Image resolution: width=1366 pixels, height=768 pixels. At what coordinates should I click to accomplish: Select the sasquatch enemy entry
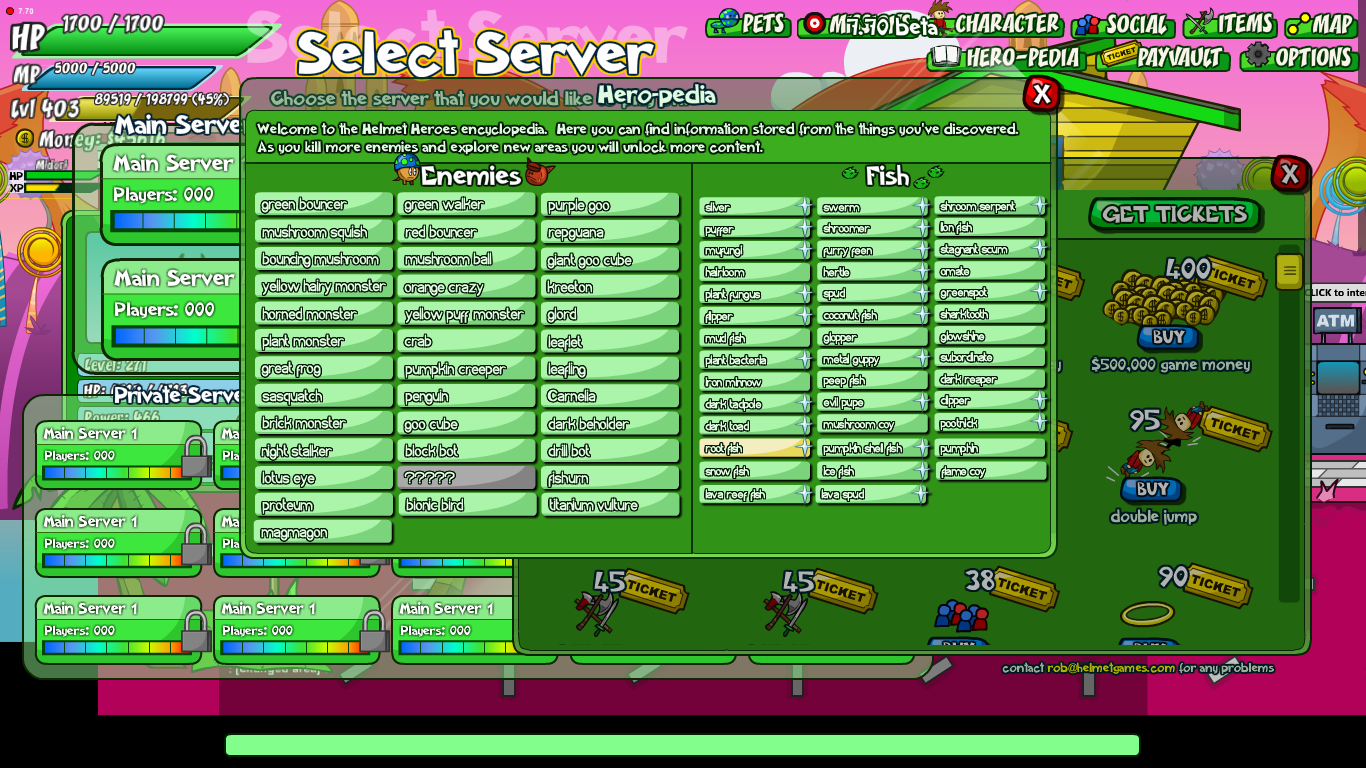click(x=323, y=396)
